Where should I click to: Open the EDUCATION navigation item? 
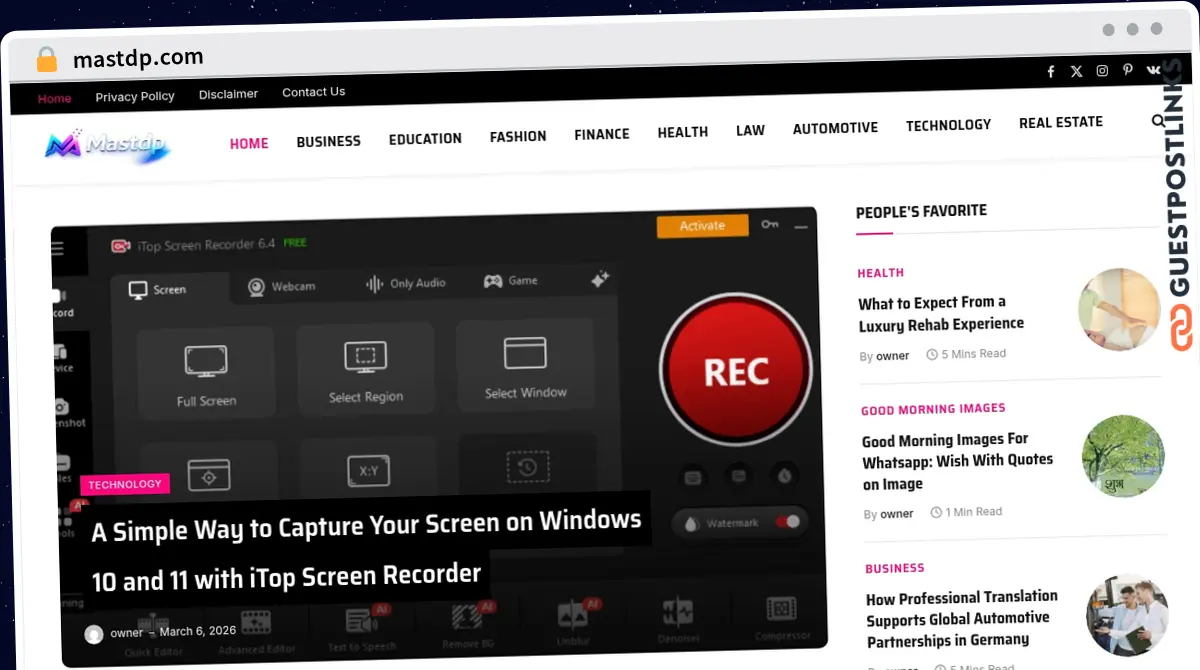(x=425, y=138)
